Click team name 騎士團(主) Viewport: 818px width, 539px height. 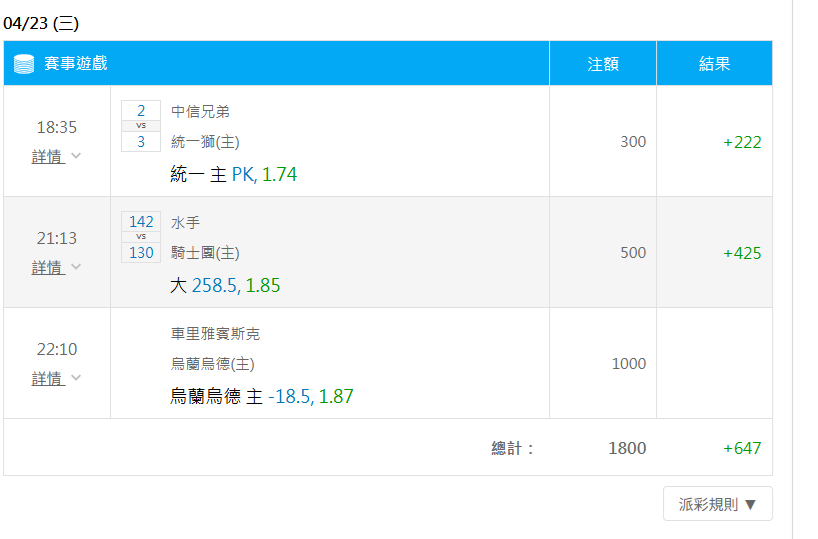[x=205, y=253]
